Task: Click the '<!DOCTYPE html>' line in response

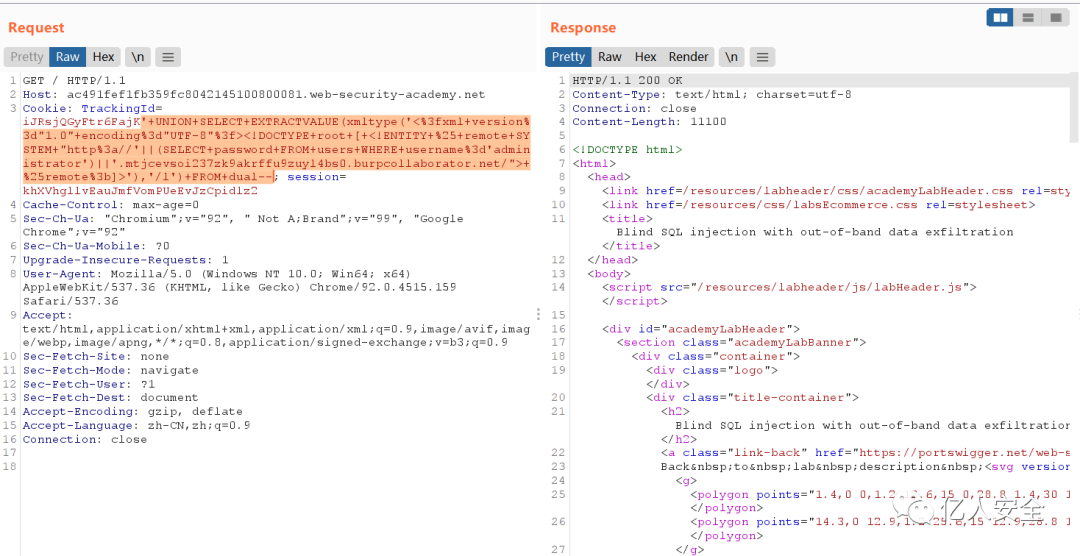Action: tap(627, 150)
